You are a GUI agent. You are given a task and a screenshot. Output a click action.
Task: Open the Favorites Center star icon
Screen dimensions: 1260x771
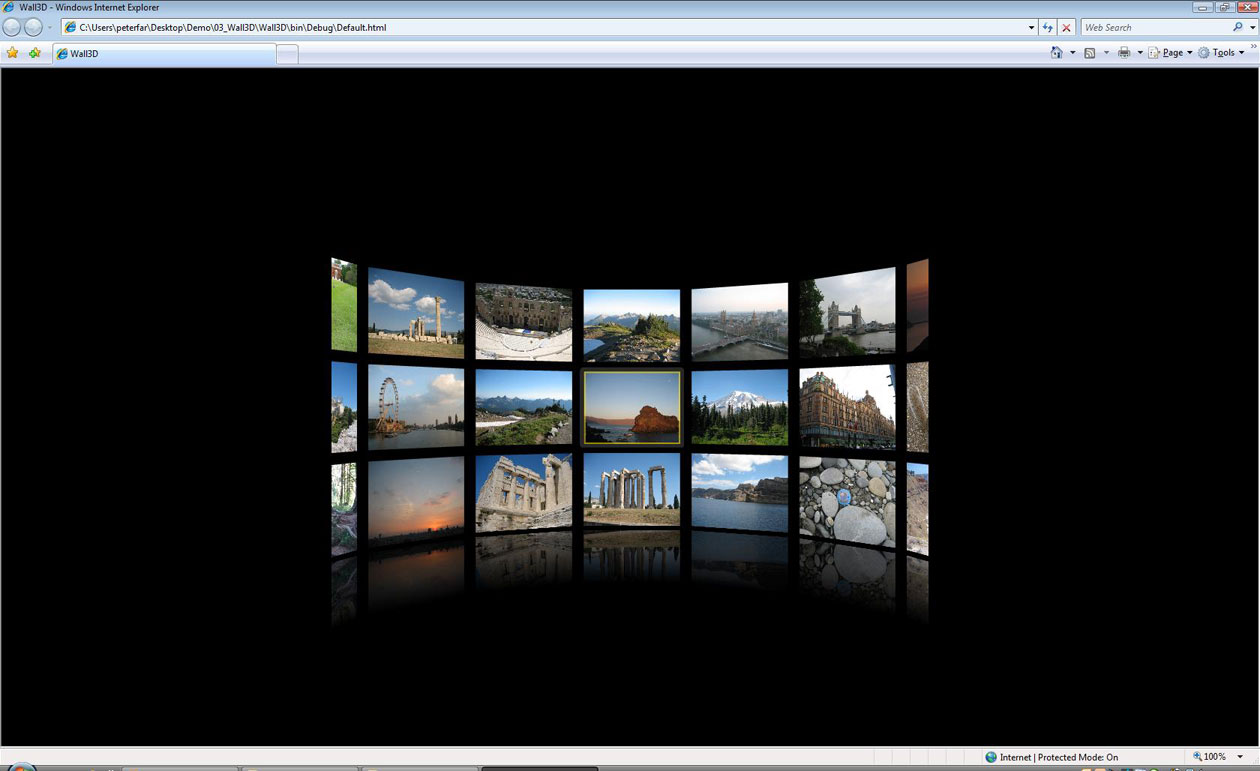12,53
